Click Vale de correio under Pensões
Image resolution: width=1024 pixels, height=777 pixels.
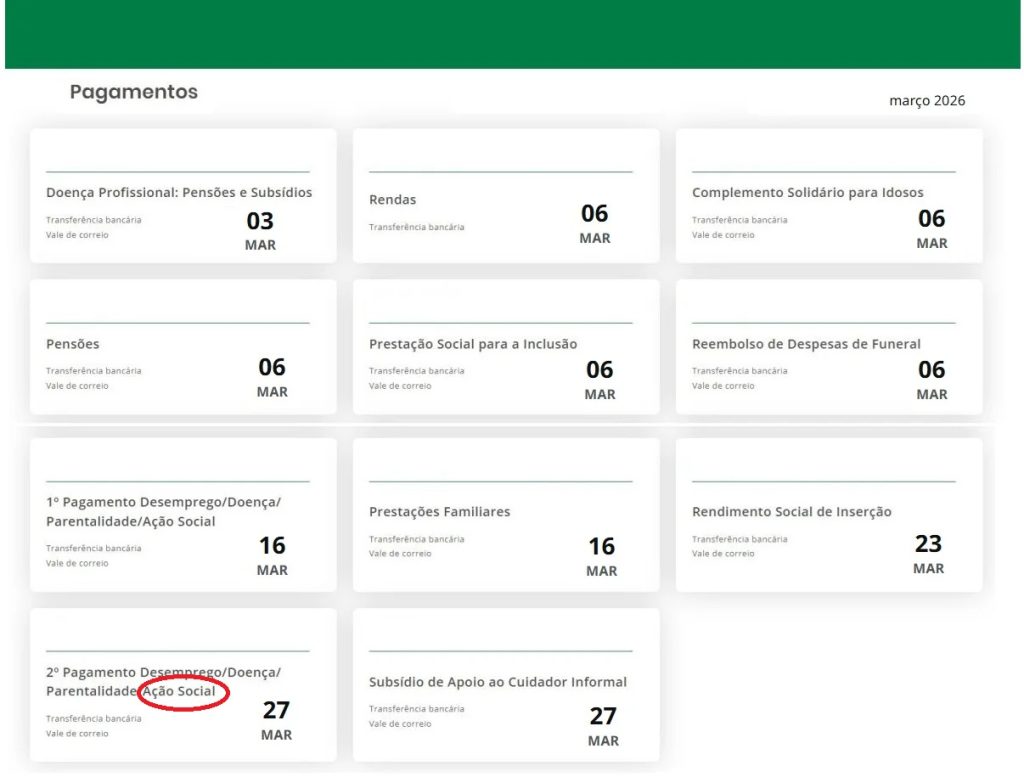[77, 386]
